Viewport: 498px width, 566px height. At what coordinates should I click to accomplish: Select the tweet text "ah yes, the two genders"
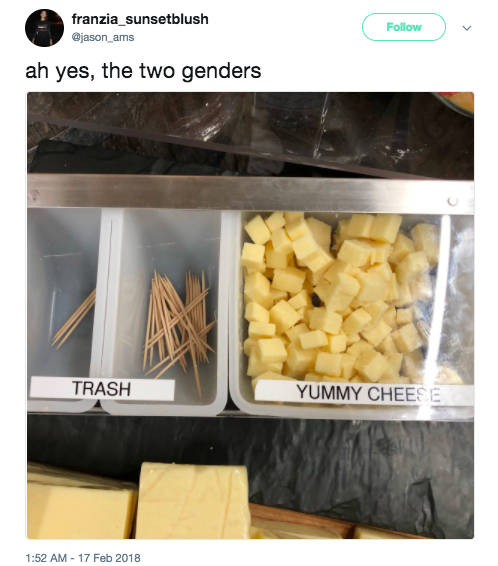coord(143,70)
